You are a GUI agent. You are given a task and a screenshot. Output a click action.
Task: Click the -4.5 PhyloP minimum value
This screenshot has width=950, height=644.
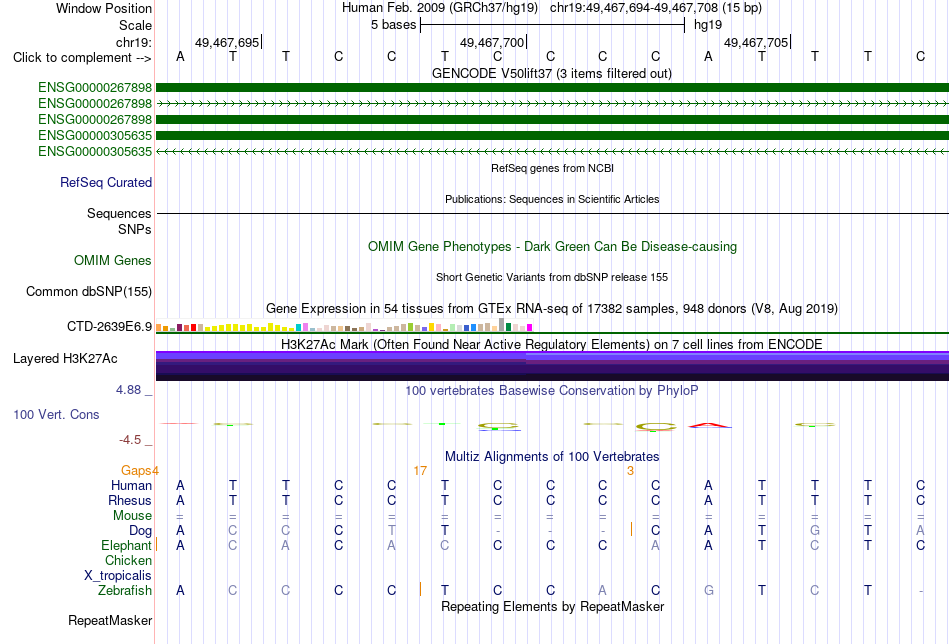coord(130,440)
